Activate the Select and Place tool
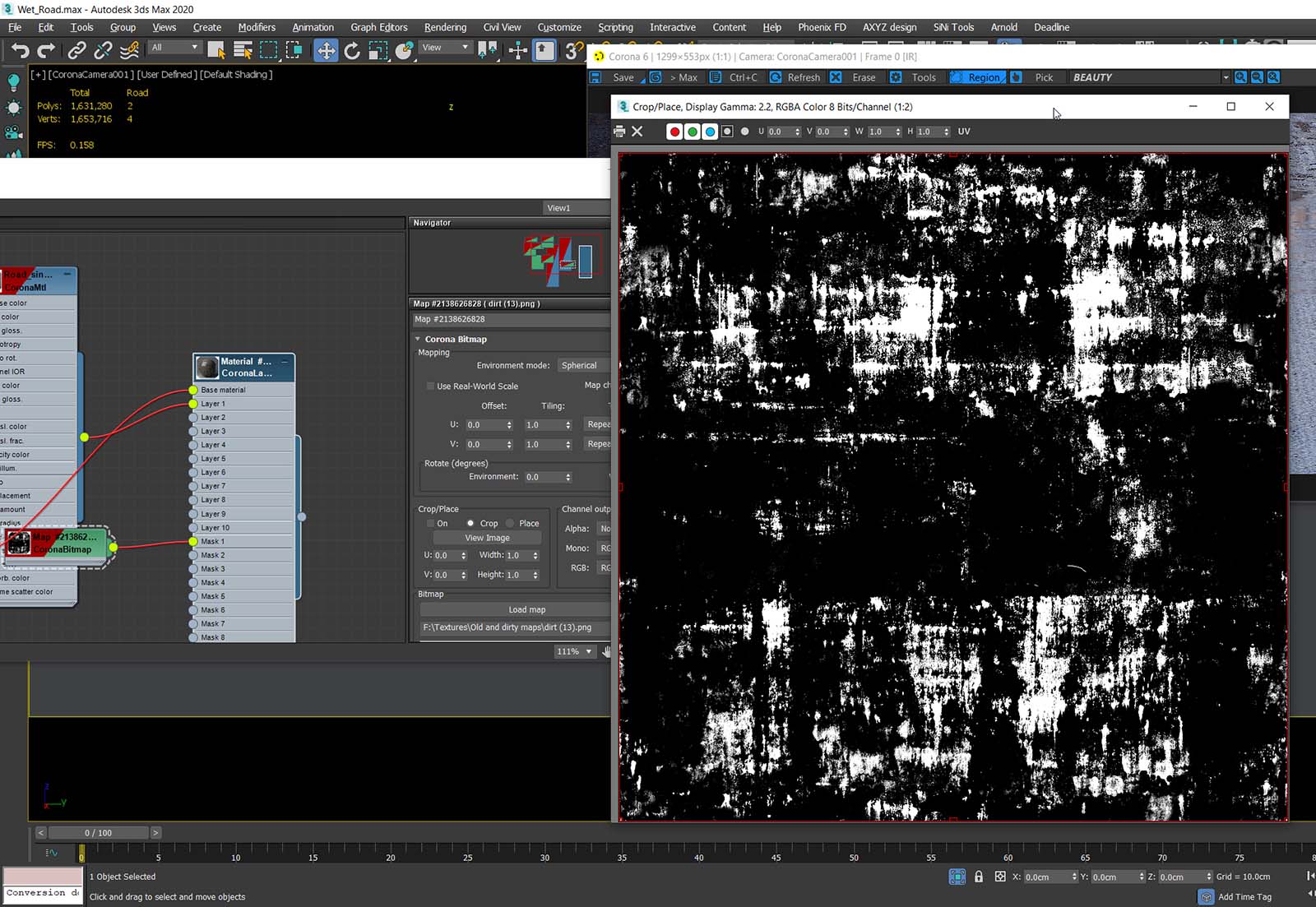 (404, 51)
